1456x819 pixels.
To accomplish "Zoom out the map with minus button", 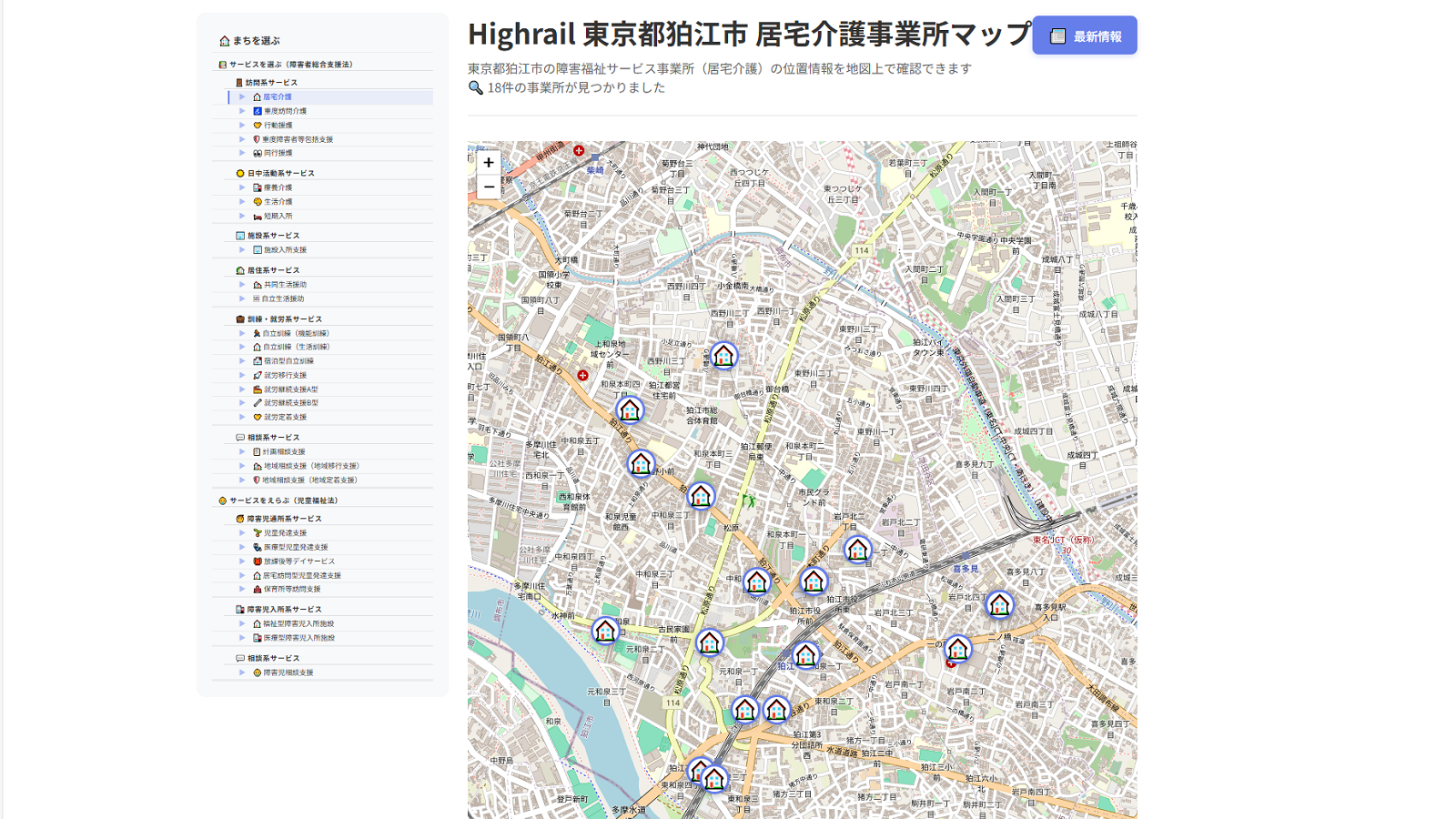I will pyautogui.click(x=489, y=187).
